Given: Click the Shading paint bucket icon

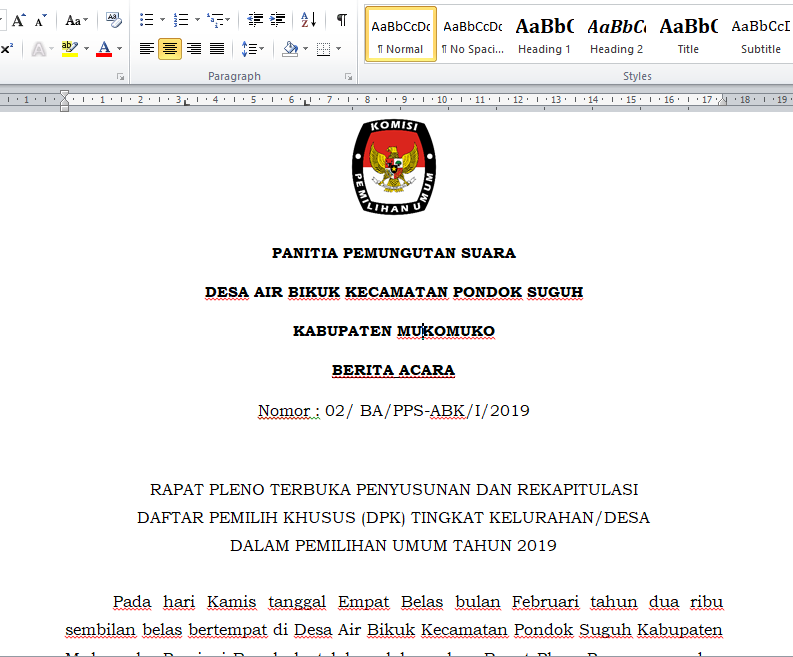Looking at the screenshot, I should click(290, 49).
